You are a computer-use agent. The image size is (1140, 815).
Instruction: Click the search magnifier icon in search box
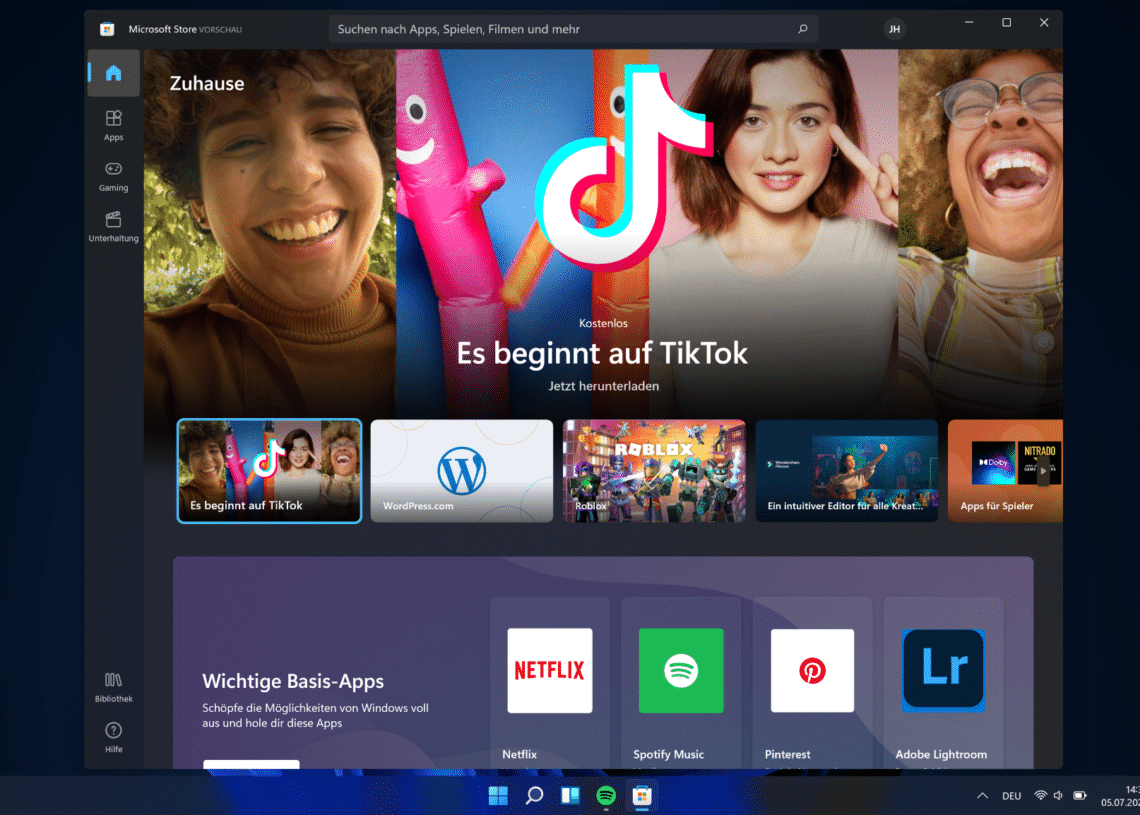[x=803, y=29]
